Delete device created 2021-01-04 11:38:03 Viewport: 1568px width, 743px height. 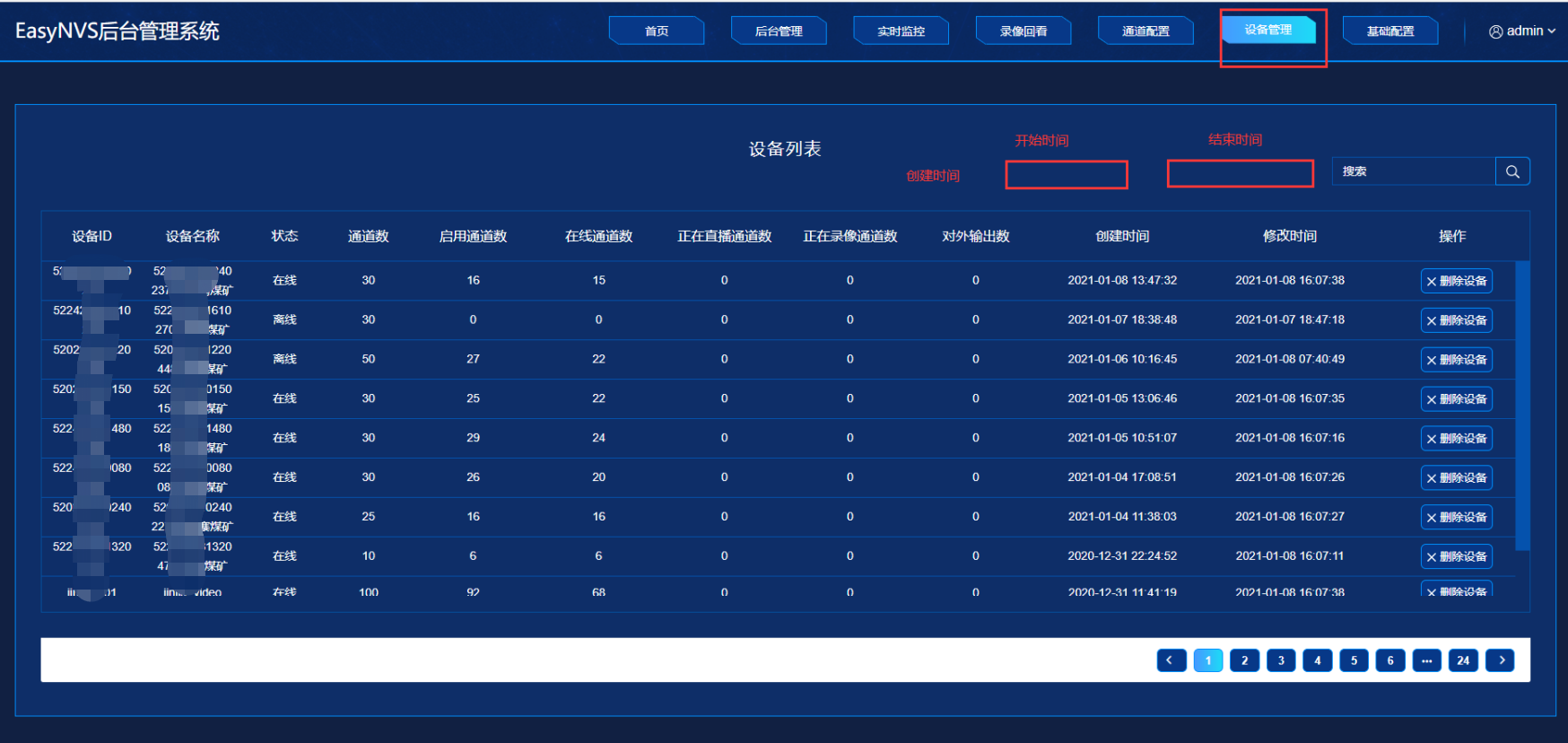tap(1457, 518)
